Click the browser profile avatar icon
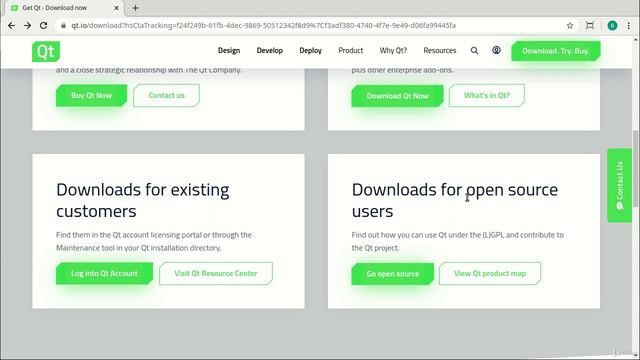 click(x=612, y=25)
